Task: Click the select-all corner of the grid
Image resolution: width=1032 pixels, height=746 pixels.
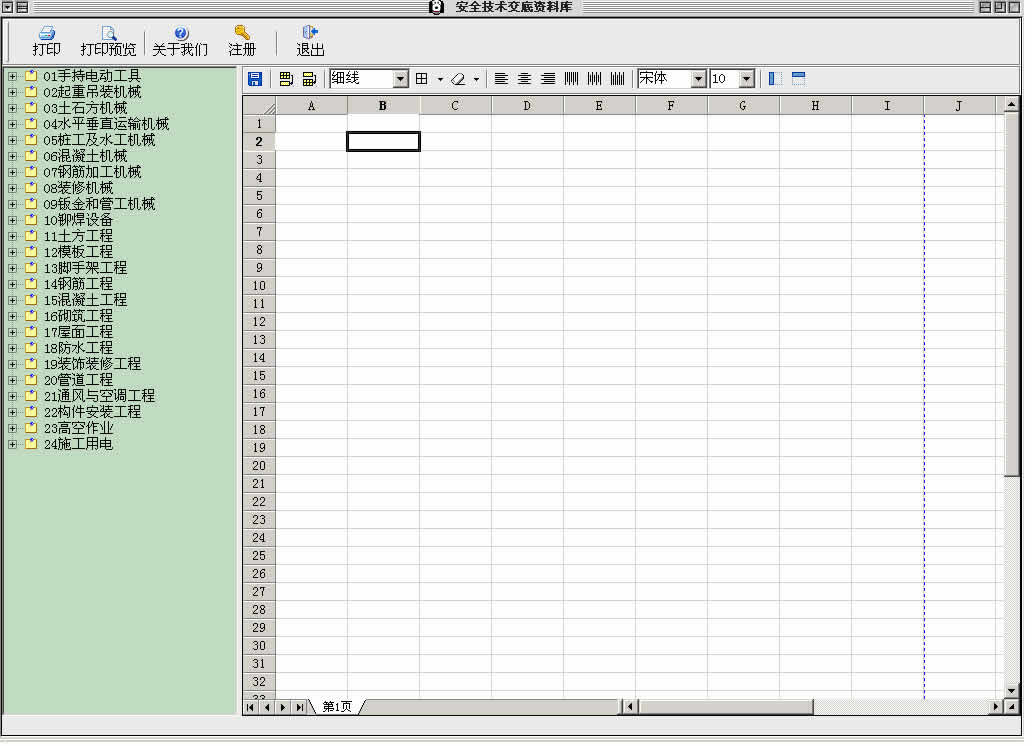Action: (x=259, y=106)
